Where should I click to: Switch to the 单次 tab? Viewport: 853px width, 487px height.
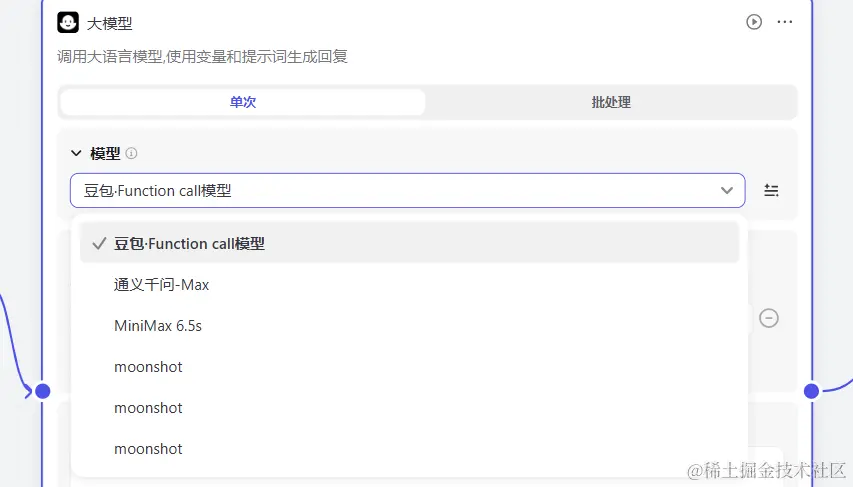[243, 102]
